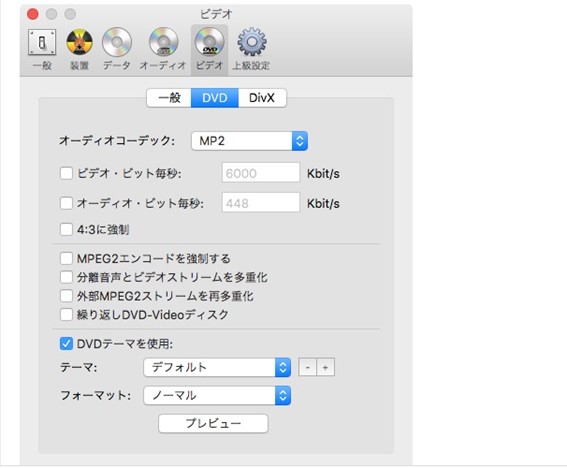The image size is (567, 468).
Task: Open the データ disc preferences icon
Action: click(116, 49)
